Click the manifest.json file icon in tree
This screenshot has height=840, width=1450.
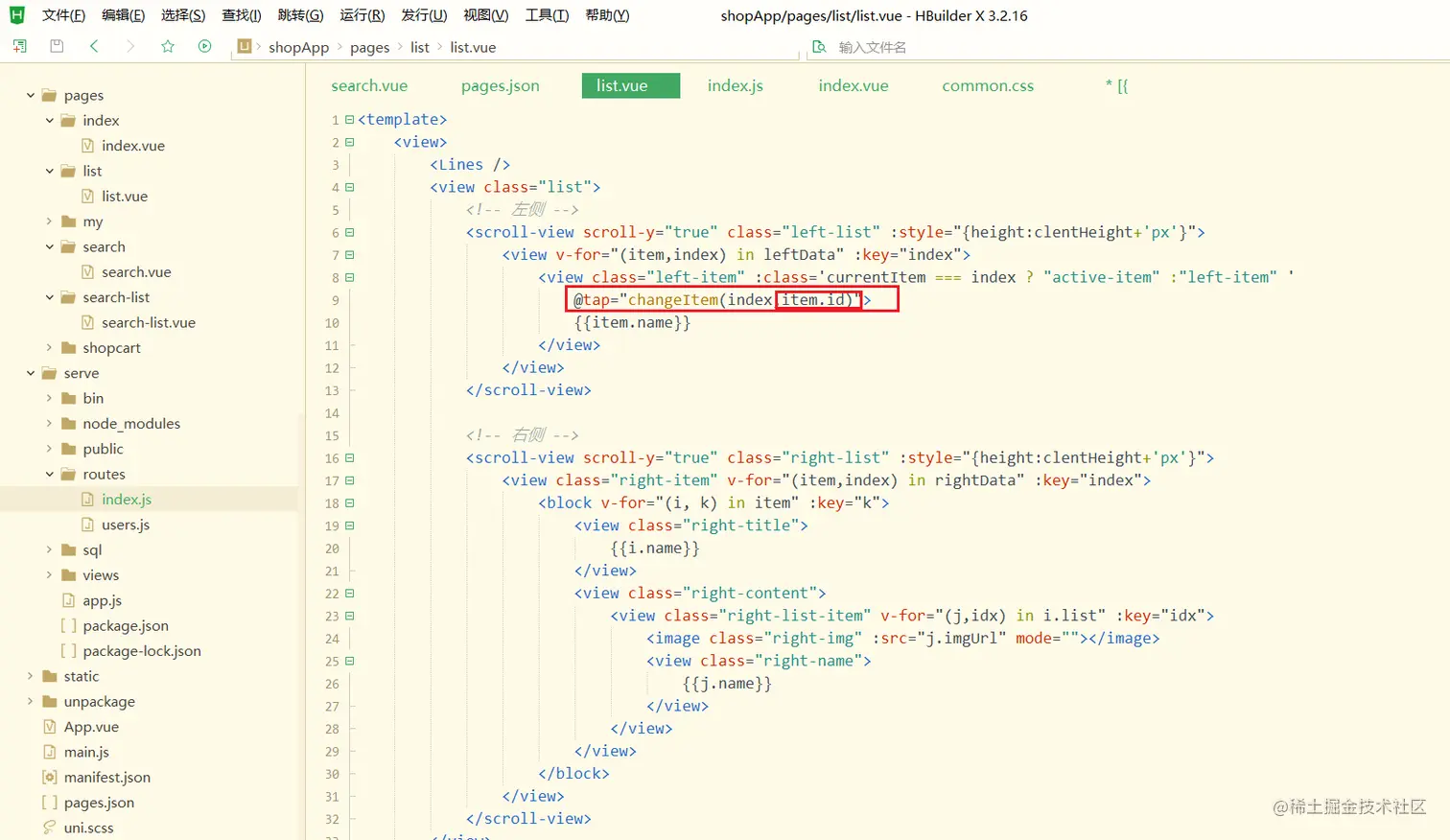coord(50,778)
